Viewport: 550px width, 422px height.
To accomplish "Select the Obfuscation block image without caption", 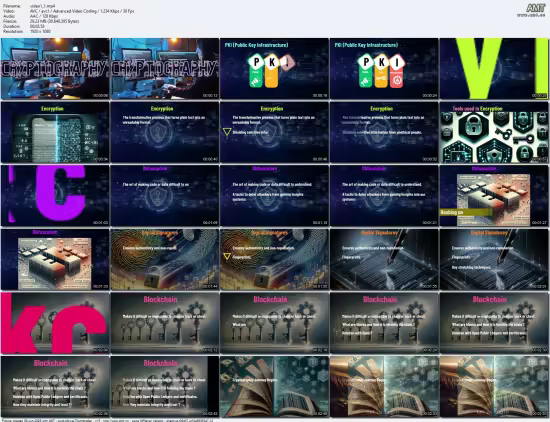I will (55, 259).
